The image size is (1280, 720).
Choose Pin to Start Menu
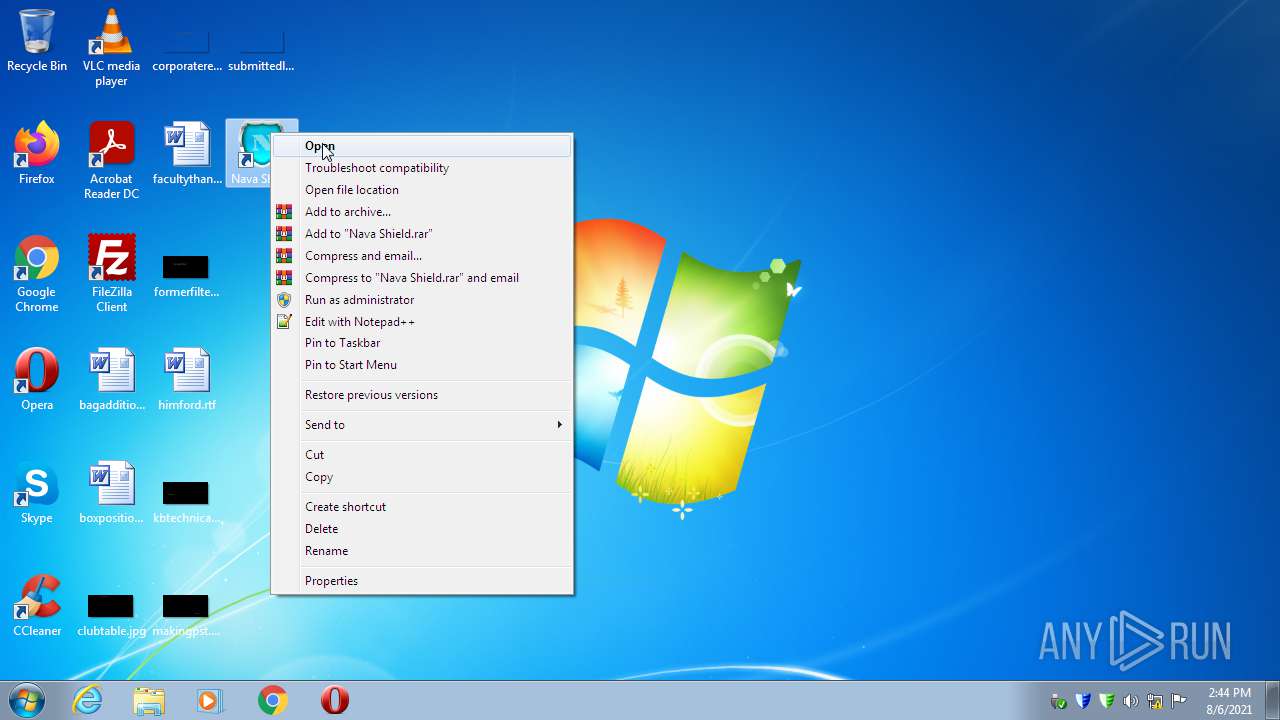pyautogui.click(x=422, y=365)
